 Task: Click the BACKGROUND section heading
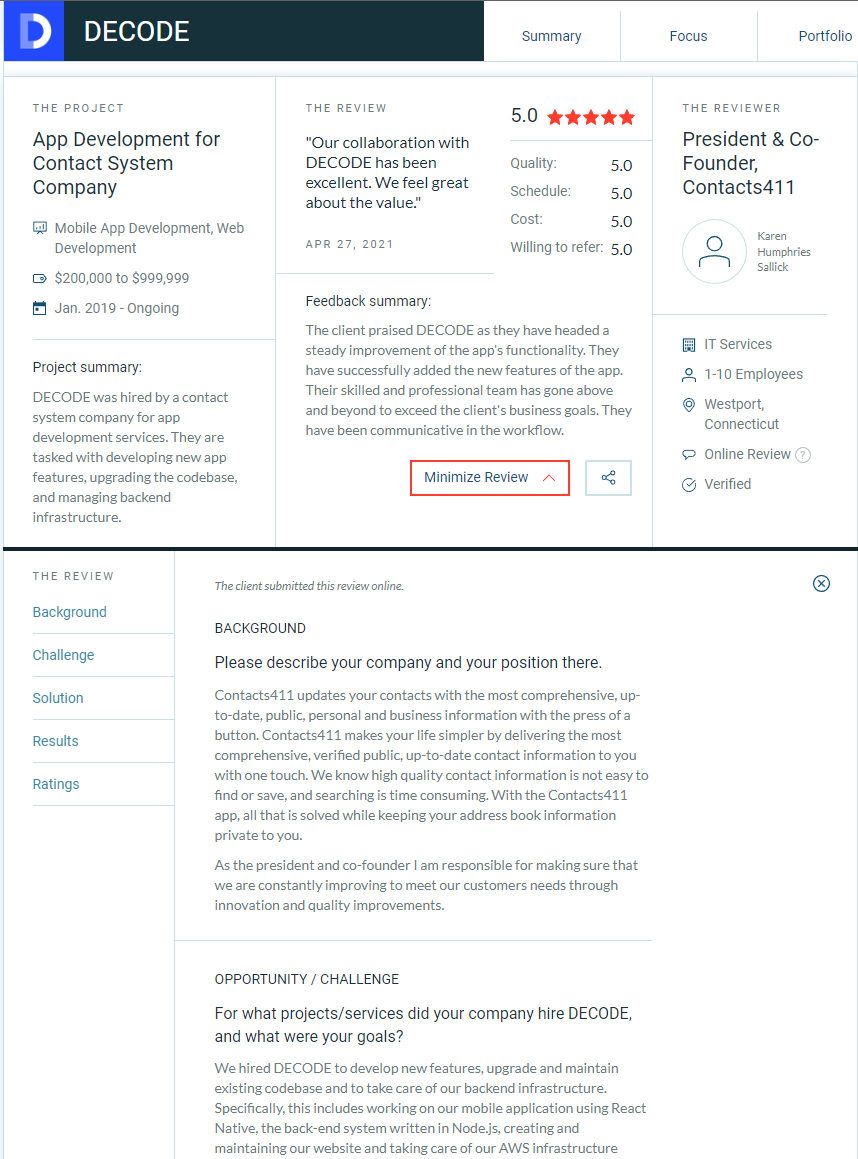coord(260,628)
